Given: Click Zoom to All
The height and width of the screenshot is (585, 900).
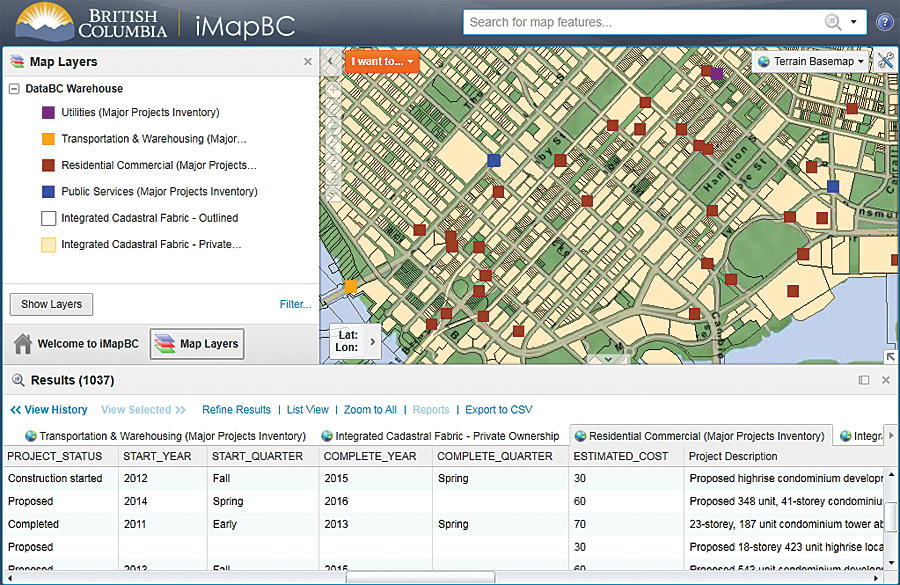Looking at the screenshot, I should (x=370, y=410).
